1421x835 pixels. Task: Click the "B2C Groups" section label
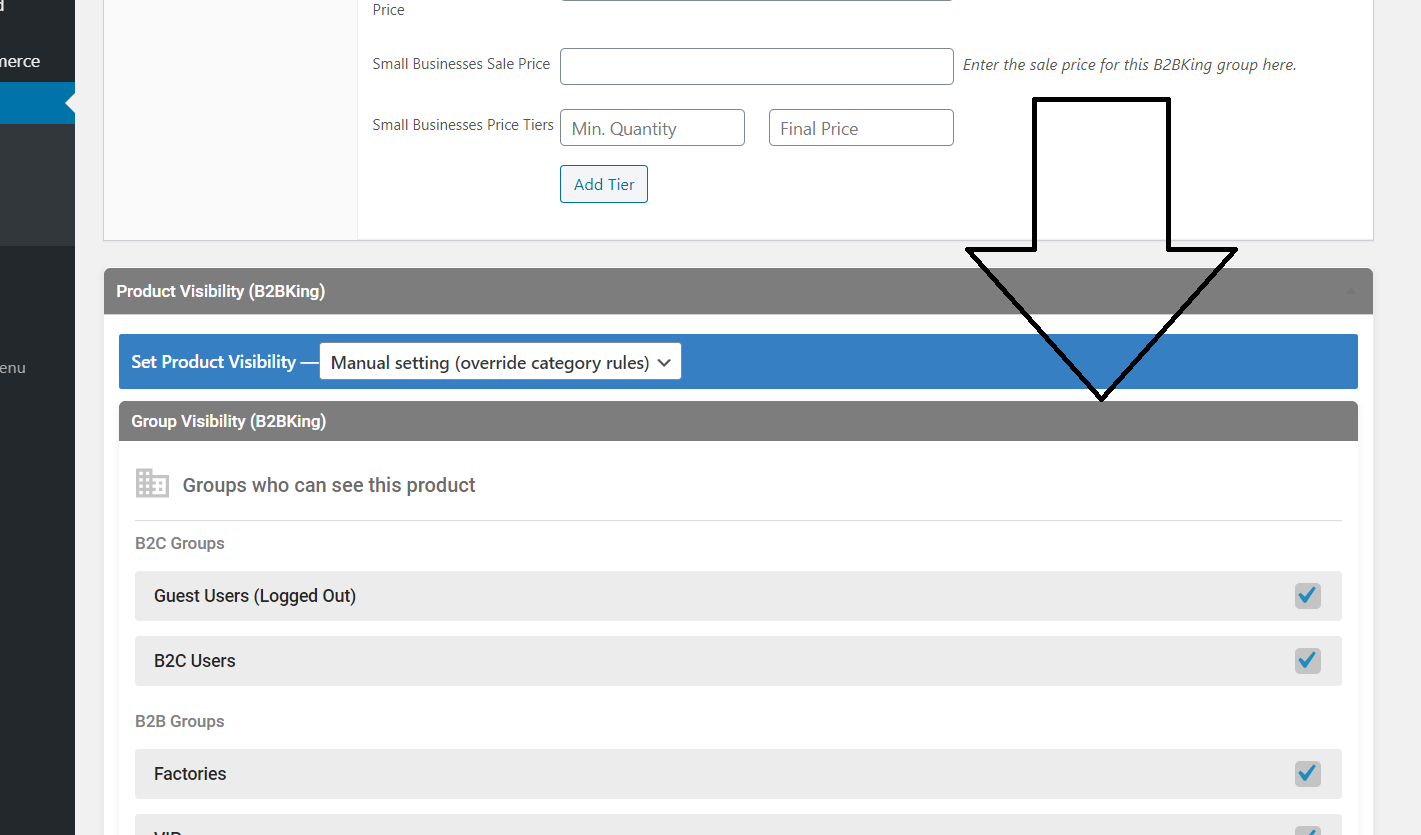[x=180, y=544]
